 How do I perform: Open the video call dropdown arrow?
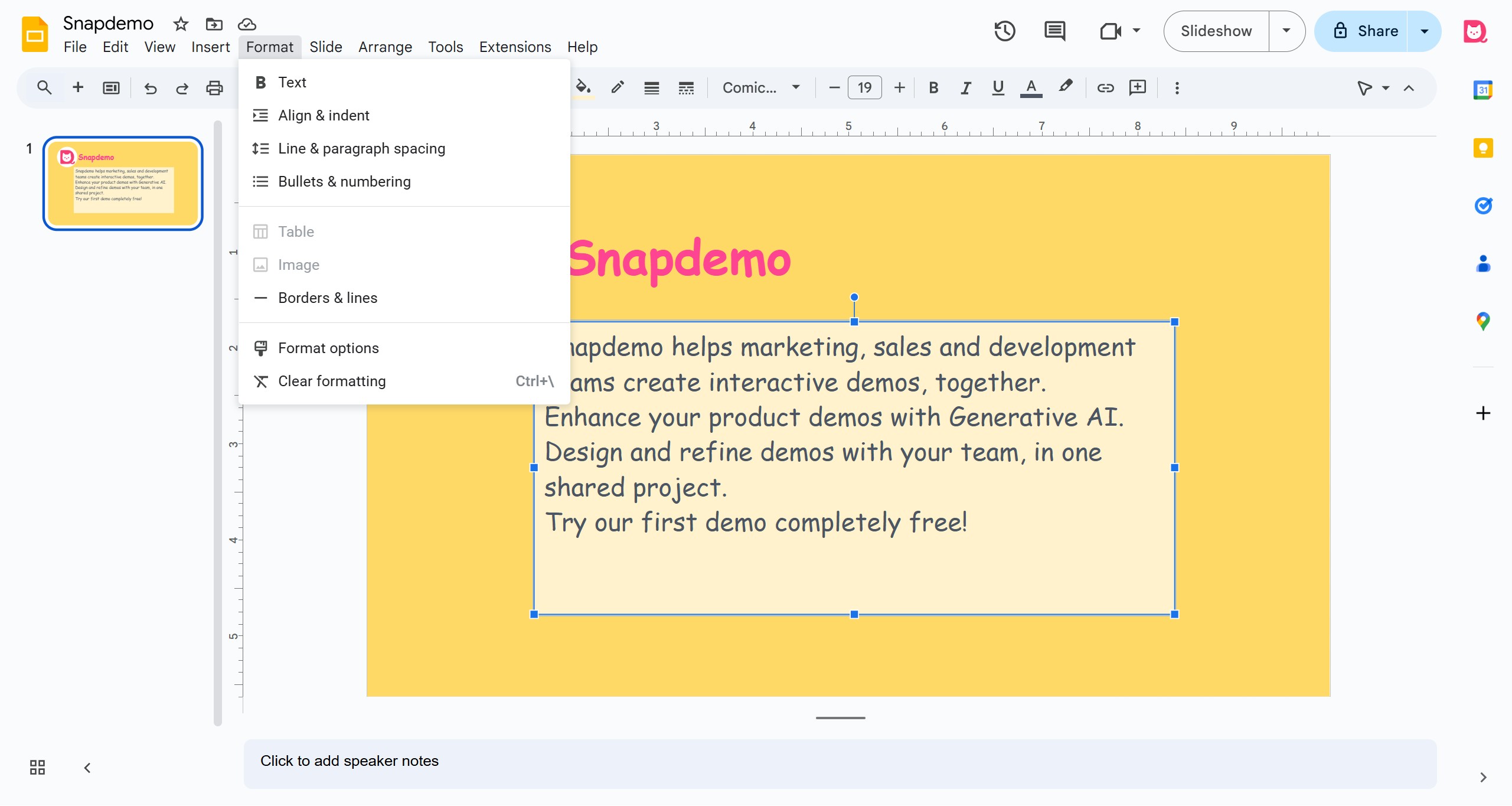1137,31
